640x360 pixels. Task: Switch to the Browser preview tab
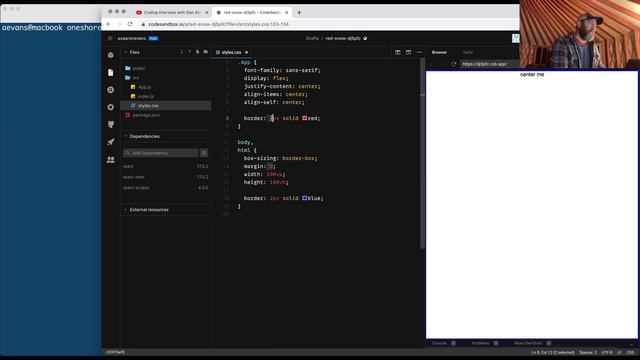click(439, 52)
